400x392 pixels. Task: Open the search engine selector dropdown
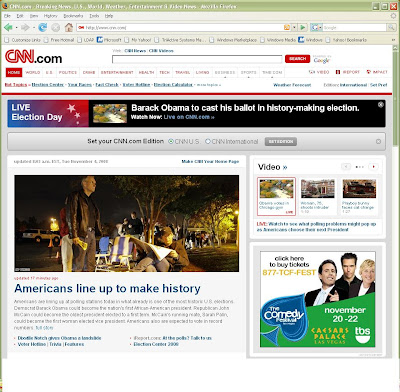click(x=320, y=28)
